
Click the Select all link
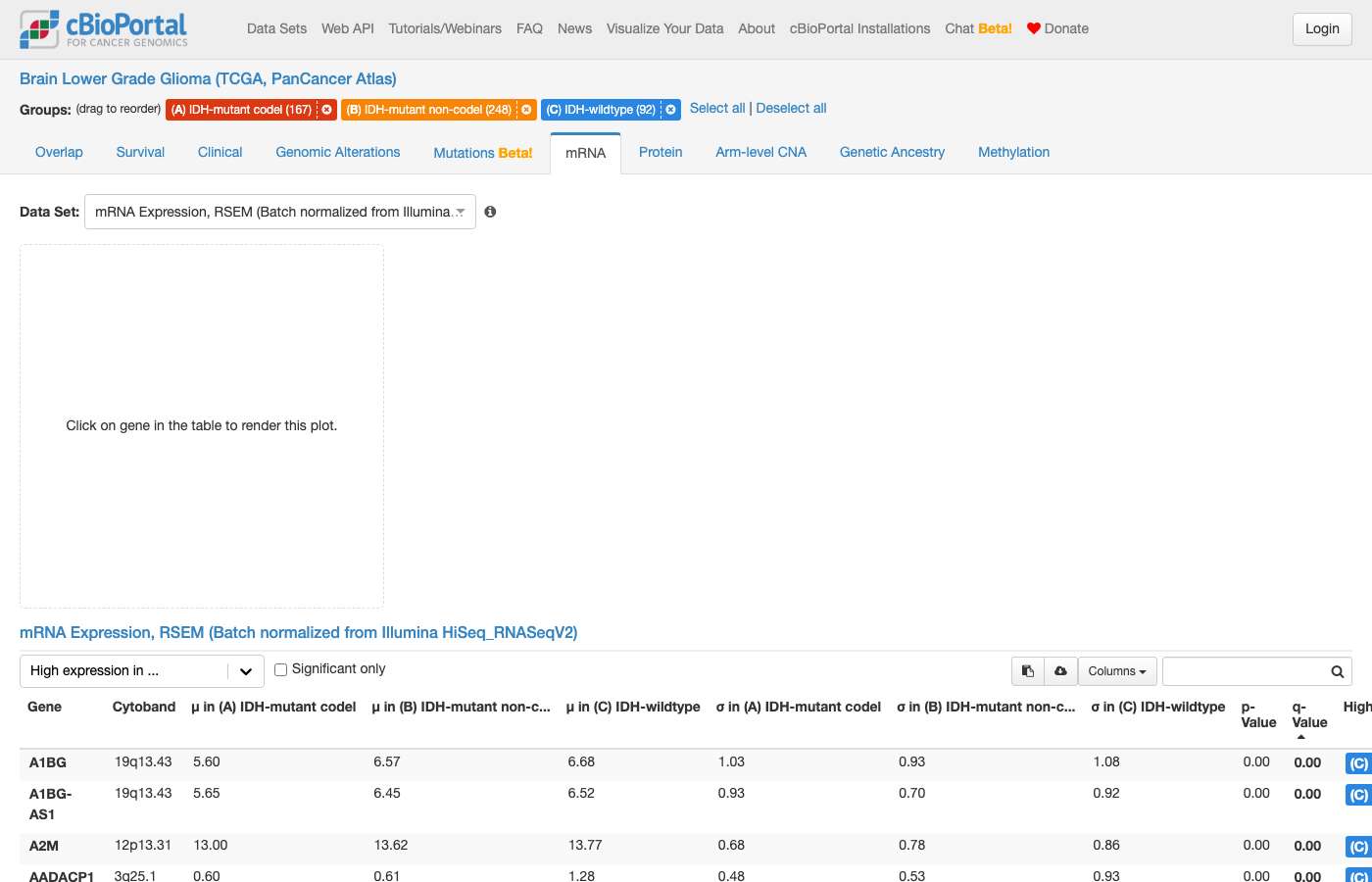click(717, 108)
